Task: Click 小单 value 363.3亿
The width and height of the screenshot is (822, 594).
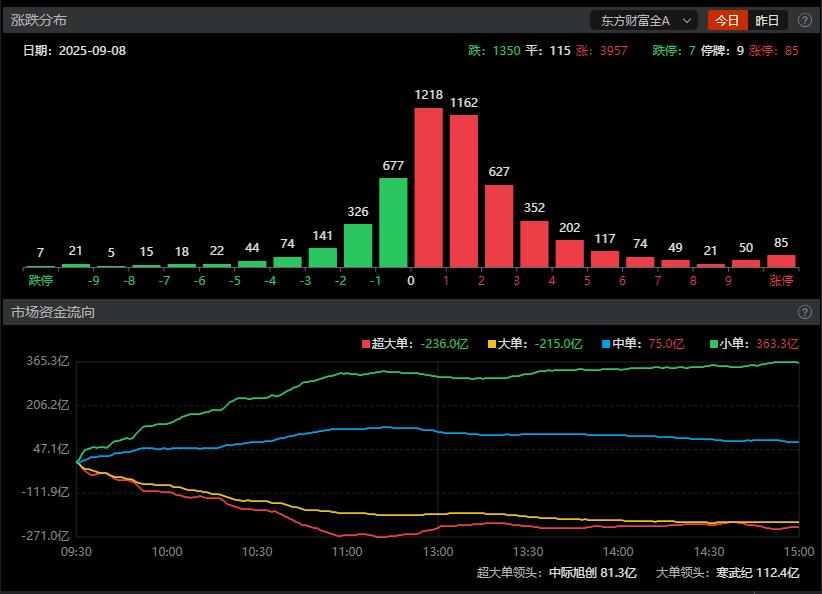Action: click(777, 344)
